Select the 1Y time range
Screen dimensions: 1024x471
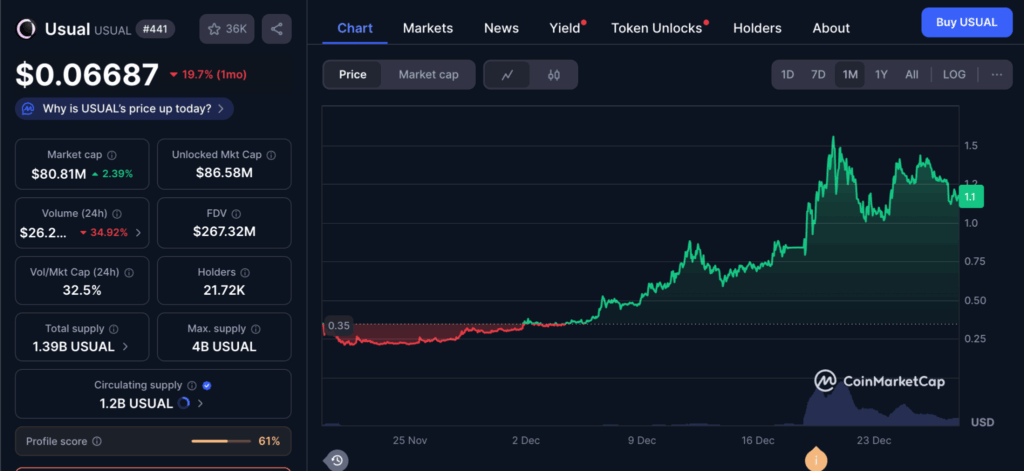pos(881,75)
